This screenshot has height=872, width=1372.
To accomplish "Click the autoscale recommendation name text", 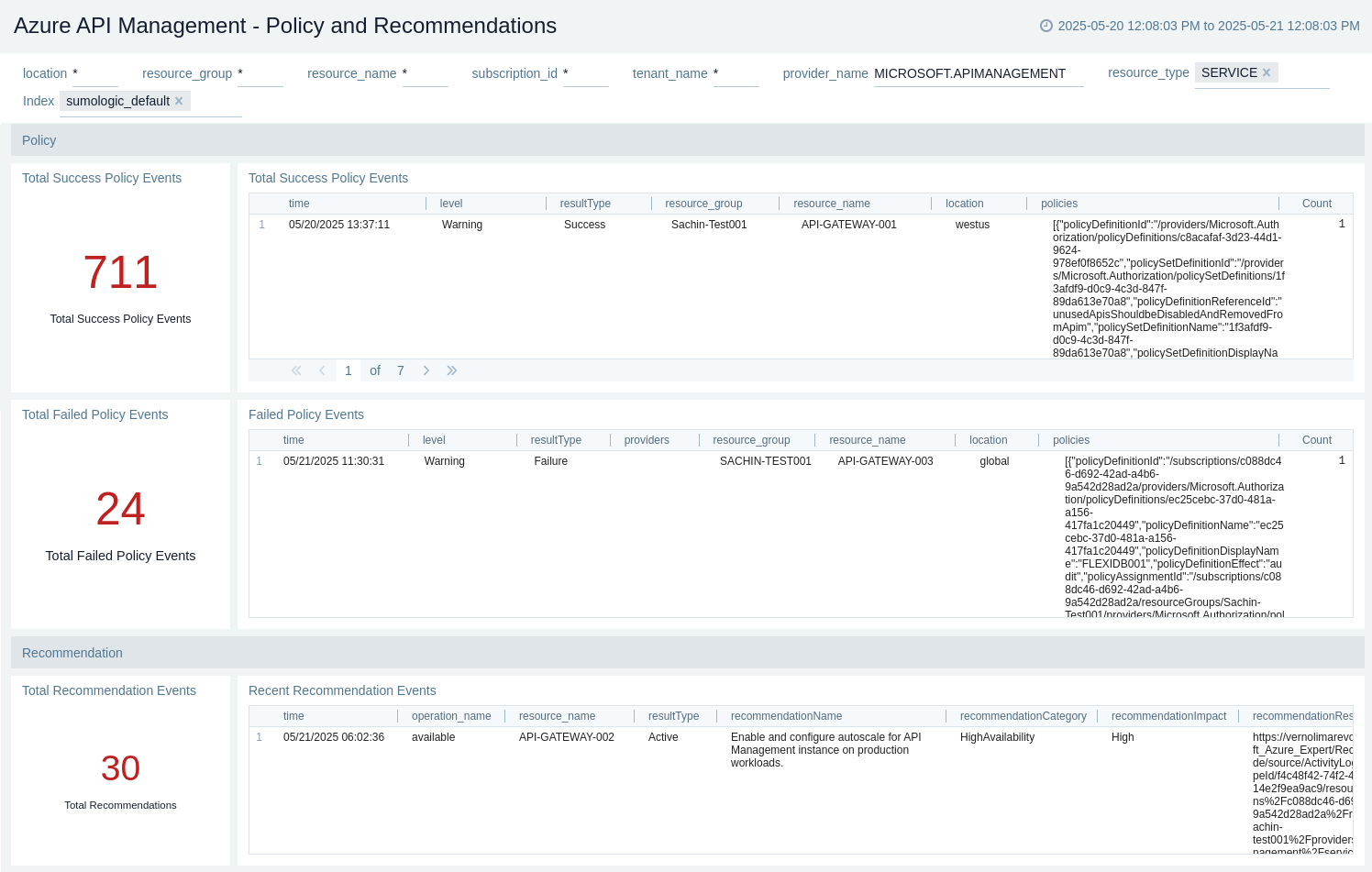I will pos(826,750).
